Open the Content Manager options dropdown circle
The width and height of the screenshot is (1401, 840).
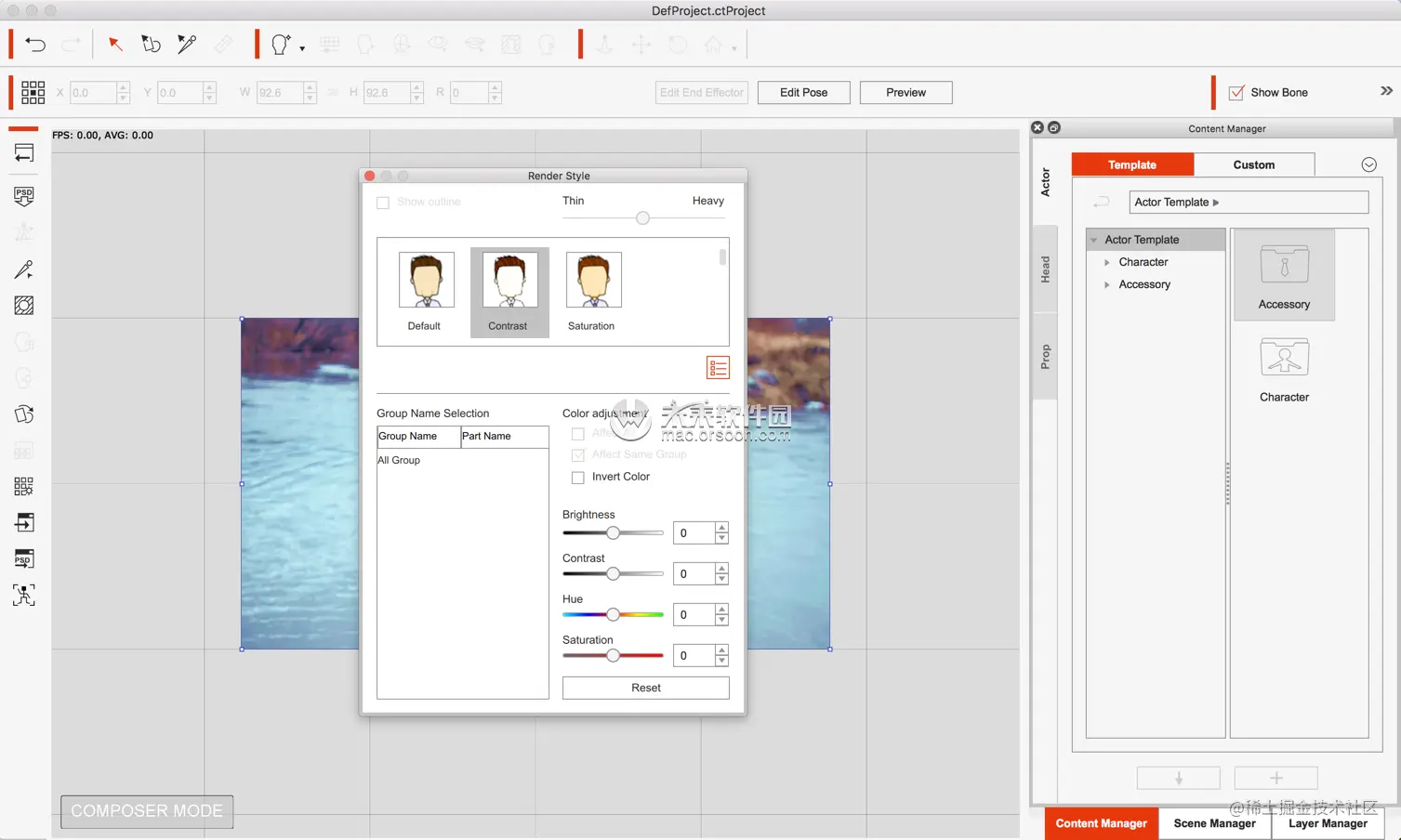1368,165
